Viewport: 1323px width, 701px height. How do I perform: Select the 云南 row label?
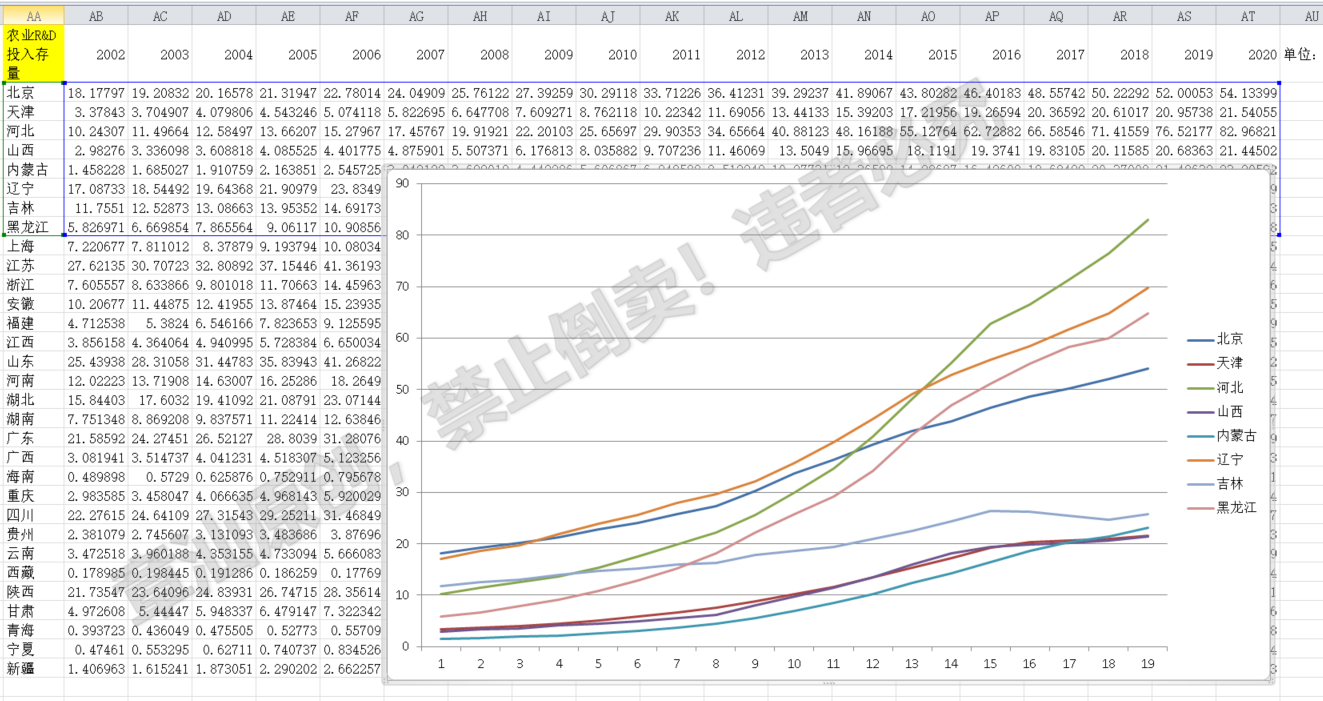pos(33,552)
